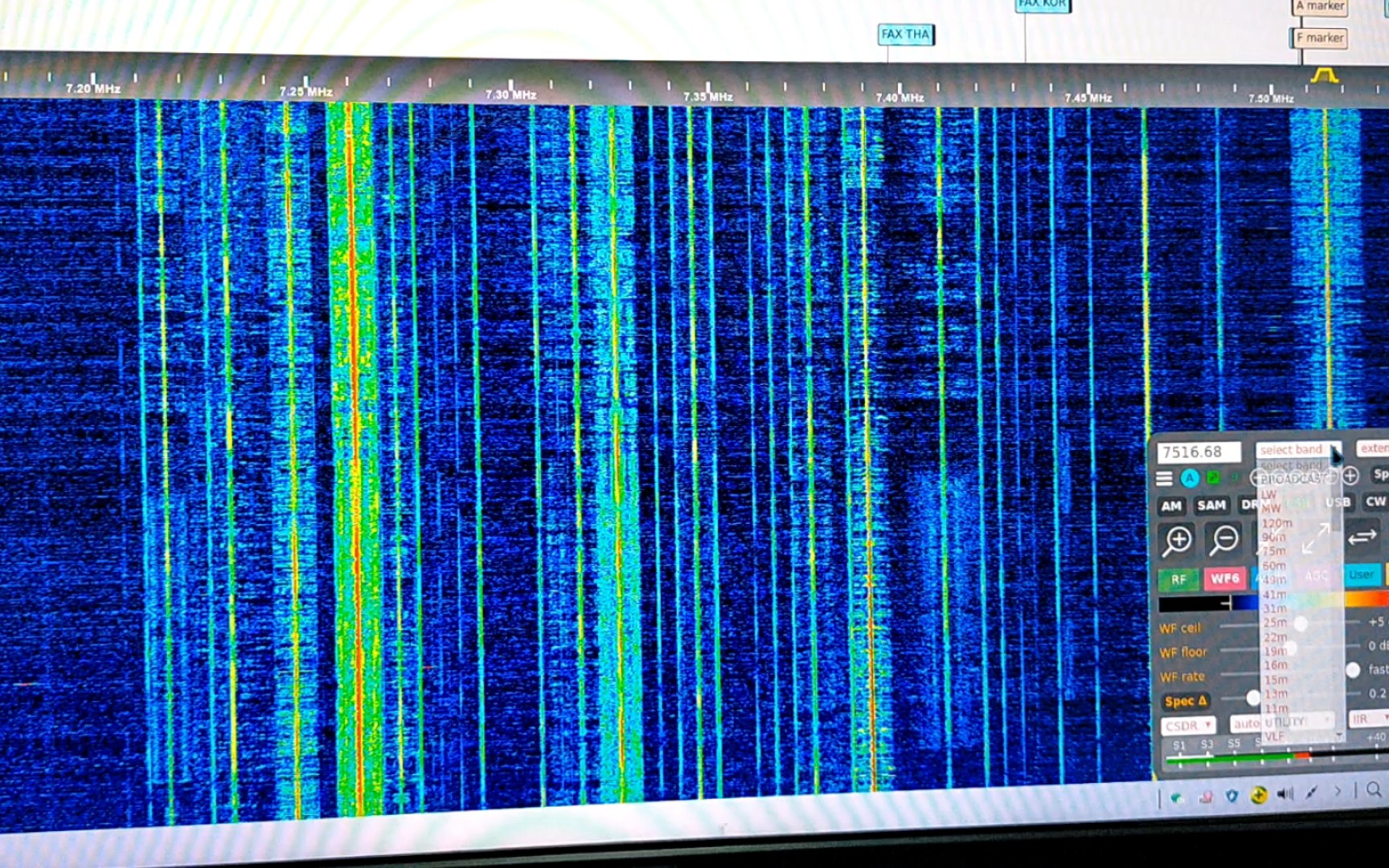Click the 7.20 MHz label on frequency scale

click(93, 88)
